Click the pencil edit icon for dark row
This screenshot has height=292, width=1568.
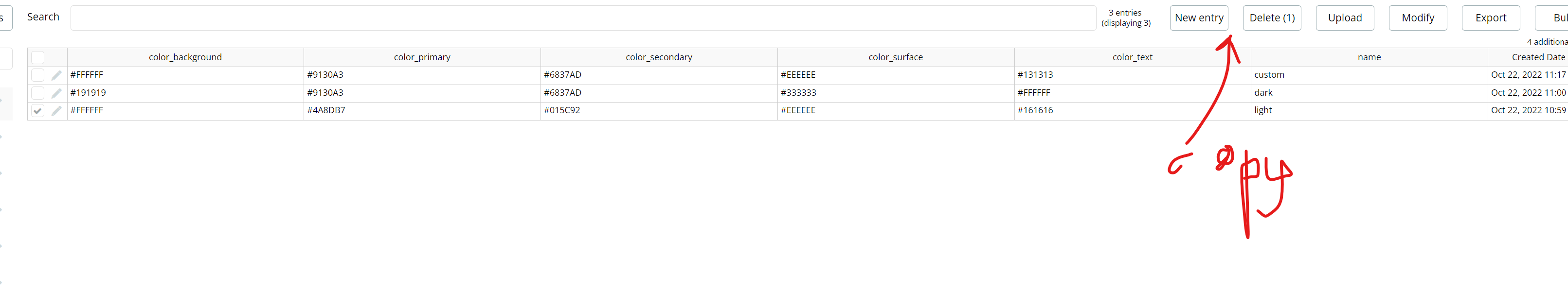[56, 93]
